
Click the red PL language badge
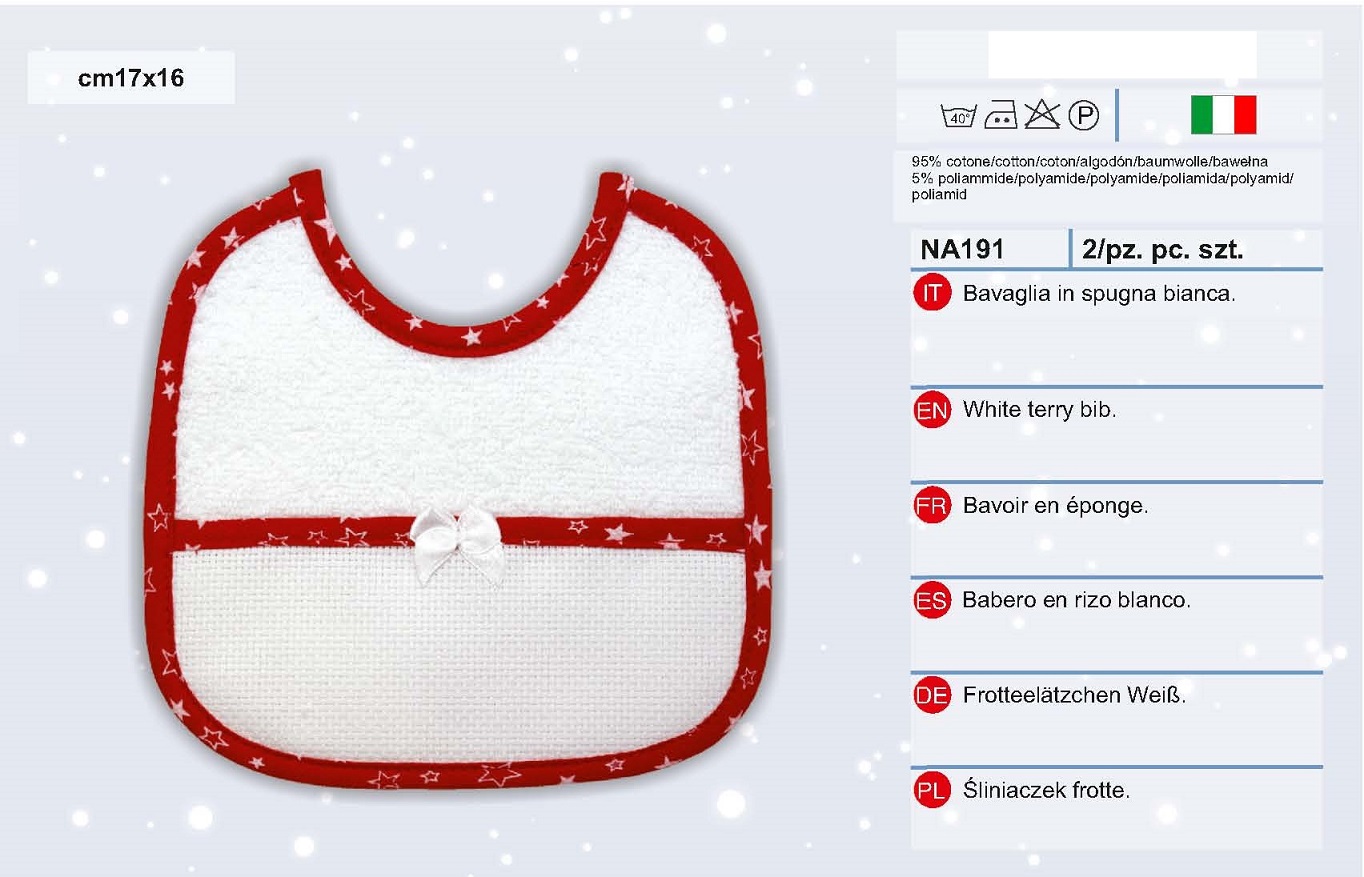(x=932, y=791)
